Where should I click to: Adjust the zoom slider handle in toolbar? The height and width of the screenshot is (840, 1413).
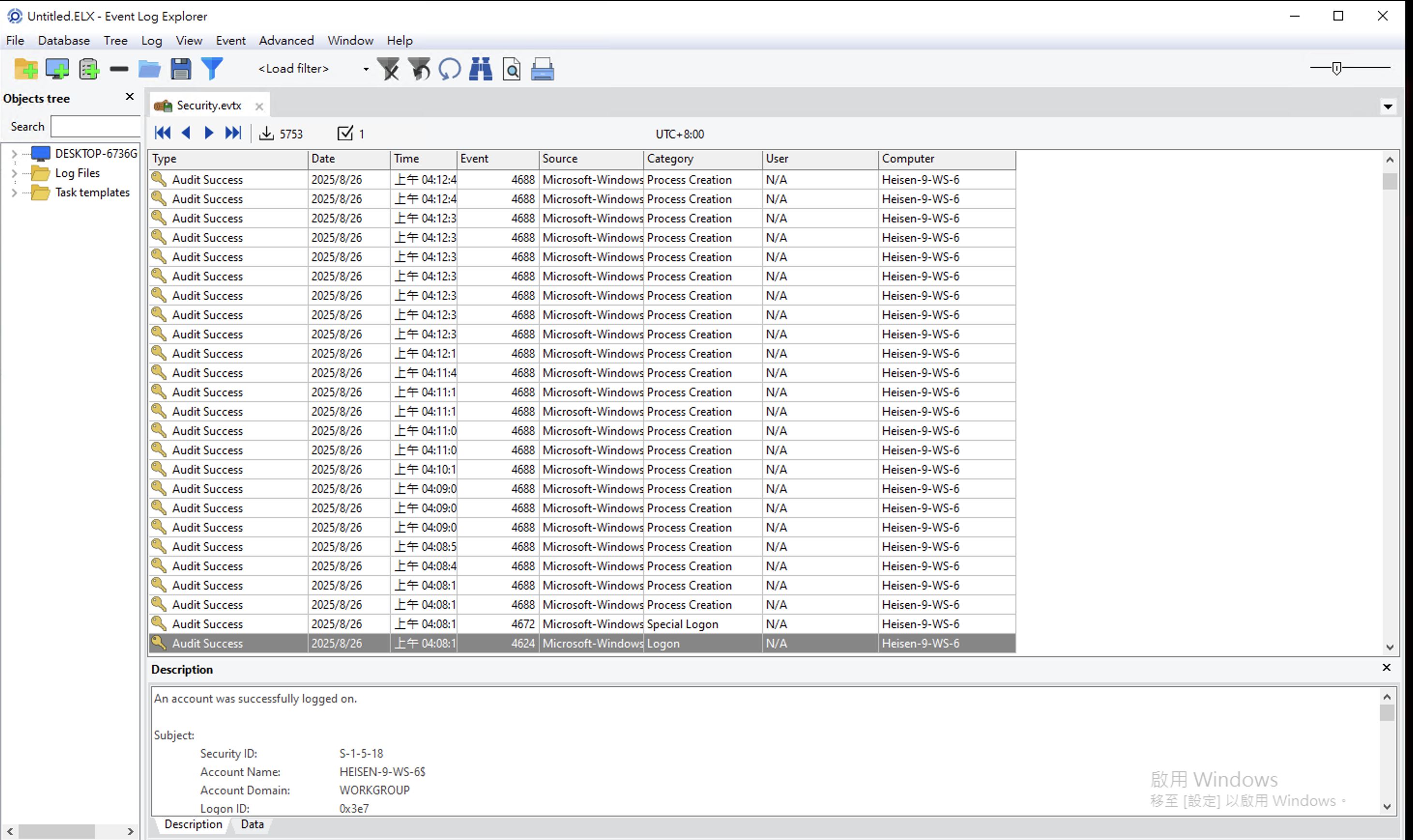pos(1337,69)
